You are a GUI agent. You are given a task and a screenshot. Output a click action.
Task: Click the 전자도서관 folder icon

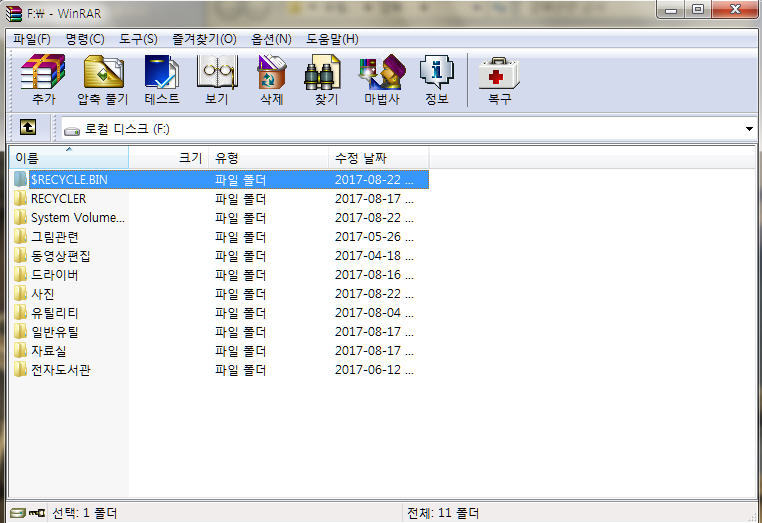point(20,370)
